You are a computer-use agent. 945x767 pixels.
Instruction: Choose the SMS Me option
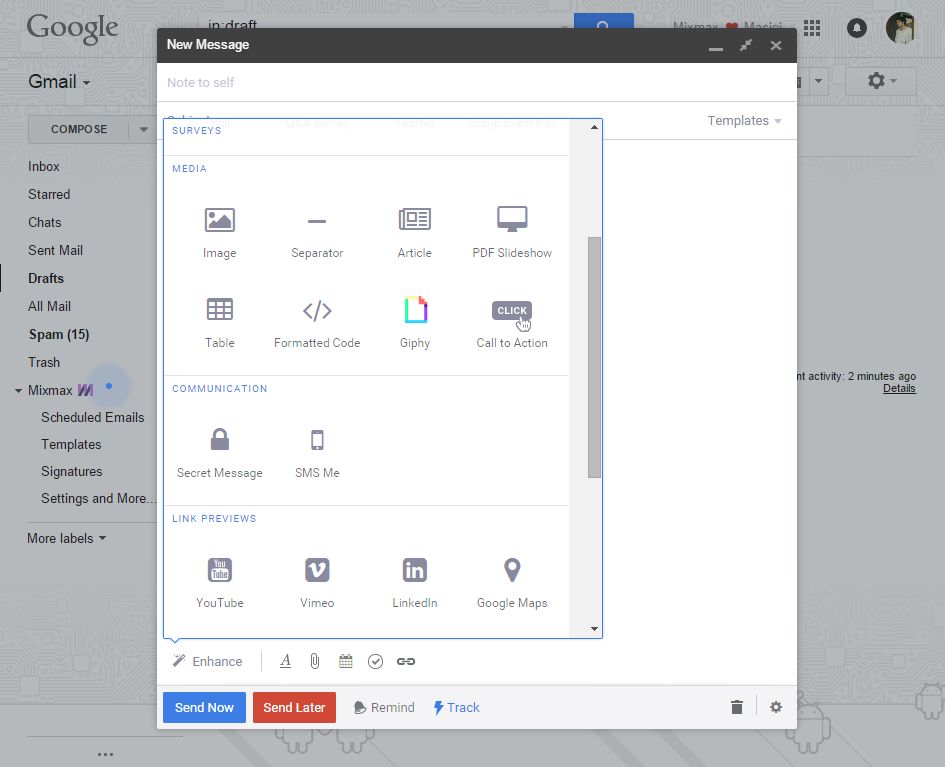(317, 453)
